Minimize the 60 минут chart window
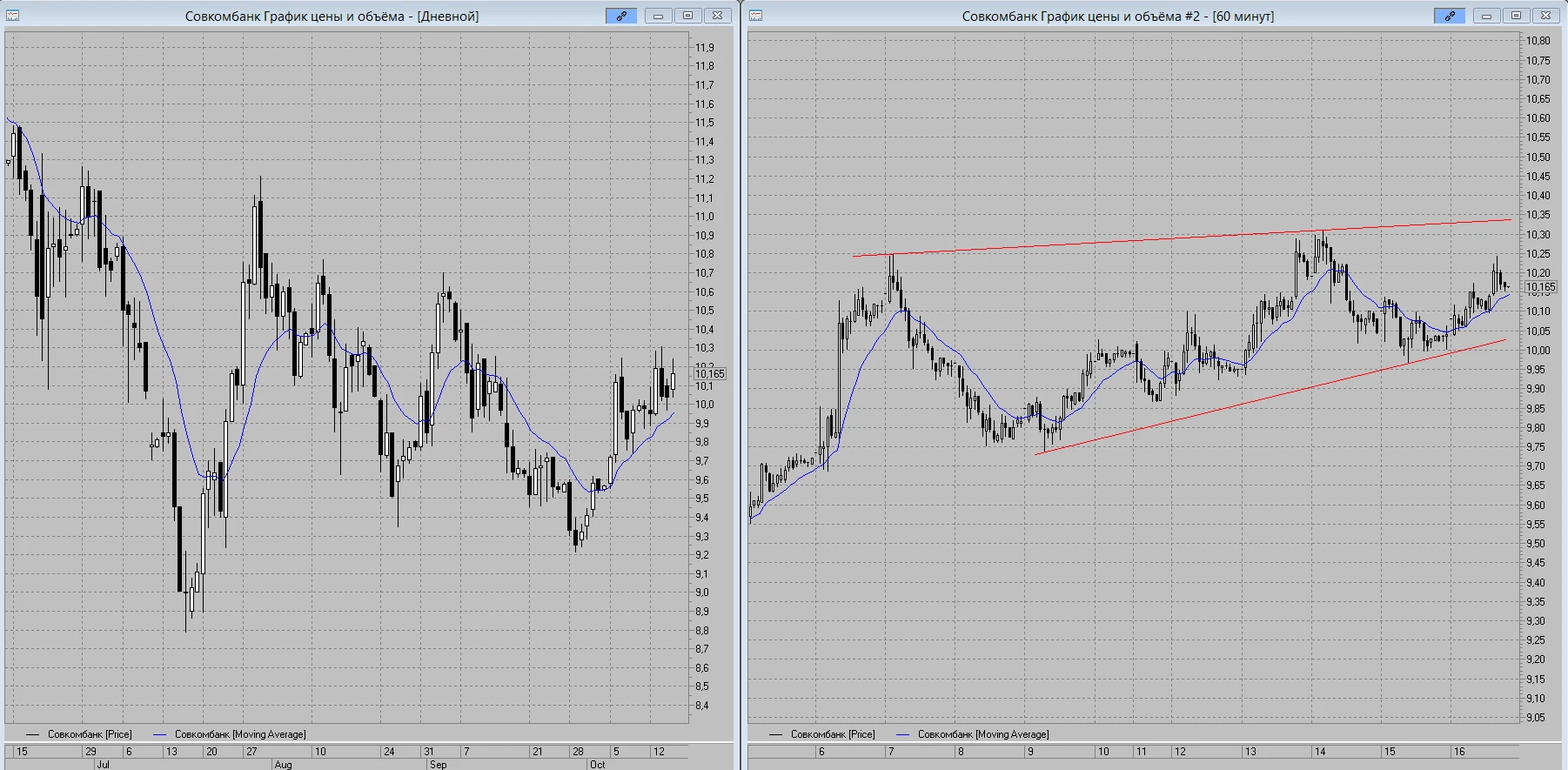The image size is (1568, 770). tap(1487, 16)
